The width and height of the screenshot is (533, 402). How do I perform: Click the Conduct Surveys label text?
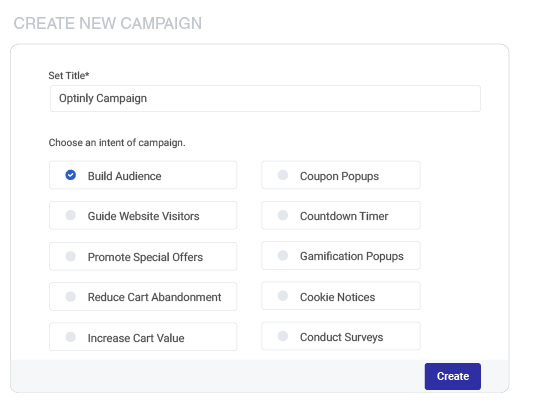(x=341, y=337)
